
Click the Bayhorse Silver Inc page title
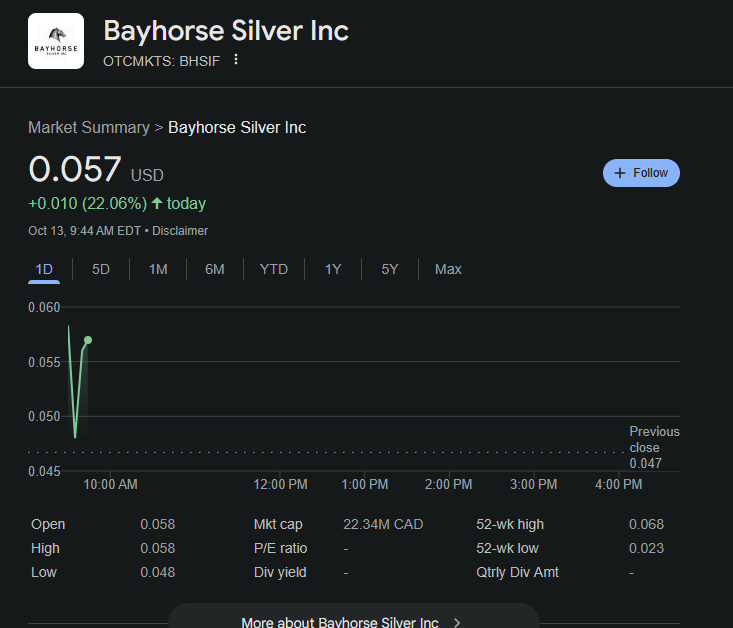tap(226, 31)
